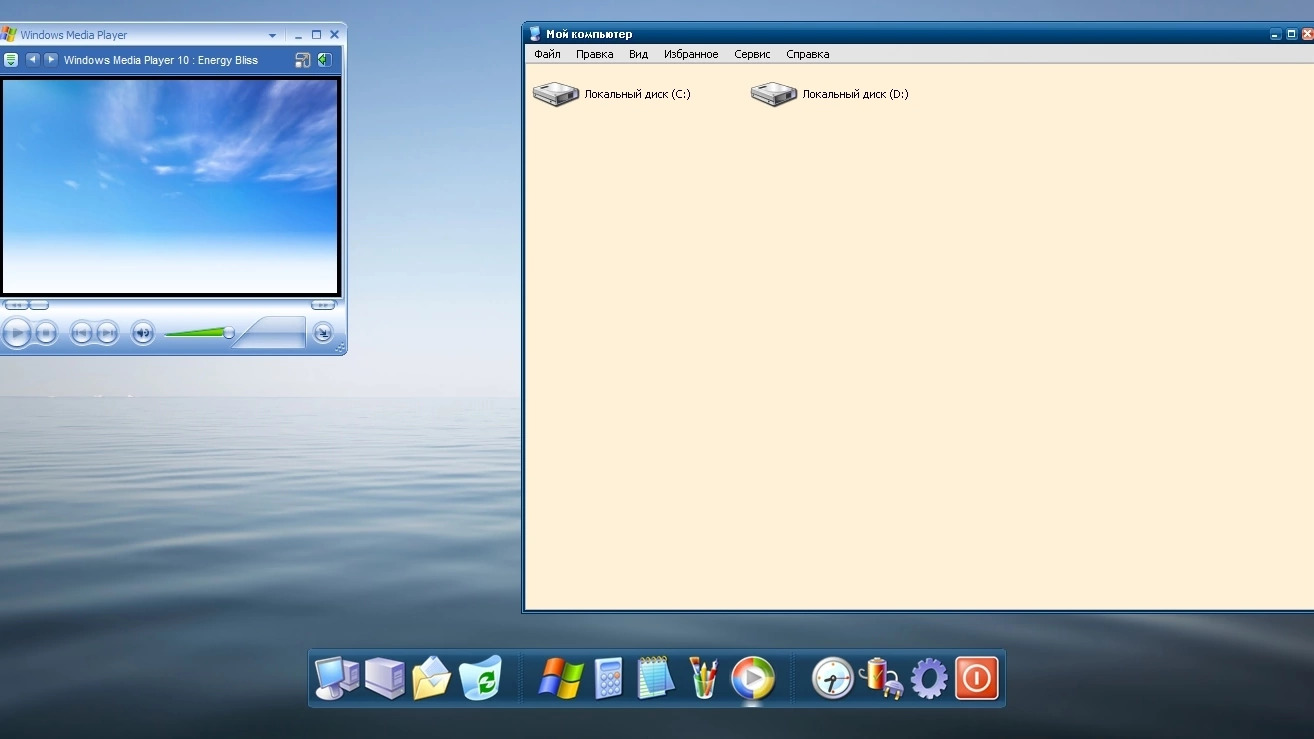Click the green playlist pane icon in Media Player
Screen dimensions: 1314x739
[324, 60]
